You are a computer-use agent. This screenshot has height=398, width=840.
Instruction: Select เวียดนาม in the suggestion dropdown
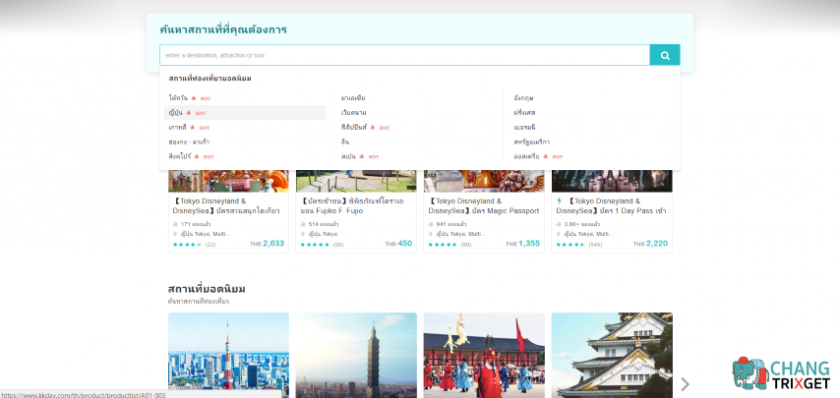(354, 112)
